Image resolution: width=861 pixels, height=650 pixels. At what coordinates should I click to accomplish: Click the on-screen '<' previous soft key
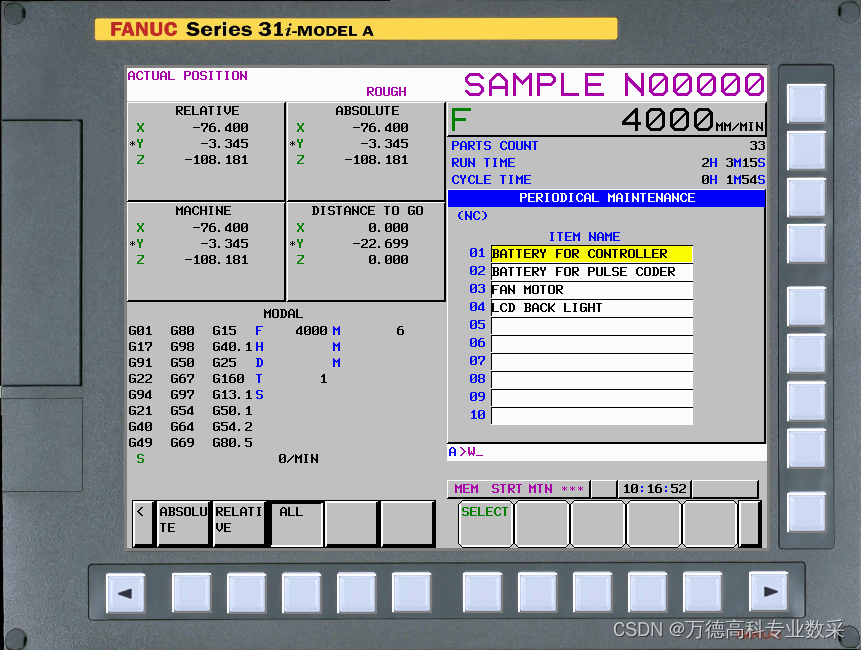coord(142,524)
